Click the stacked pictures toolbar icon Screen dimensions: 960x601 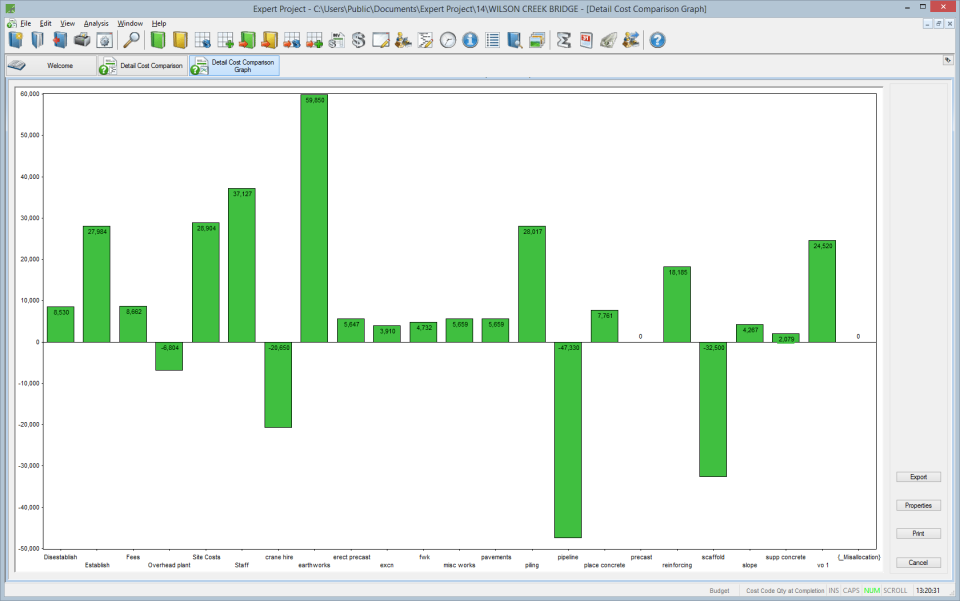pyautogui.click(x=537, y=40)
